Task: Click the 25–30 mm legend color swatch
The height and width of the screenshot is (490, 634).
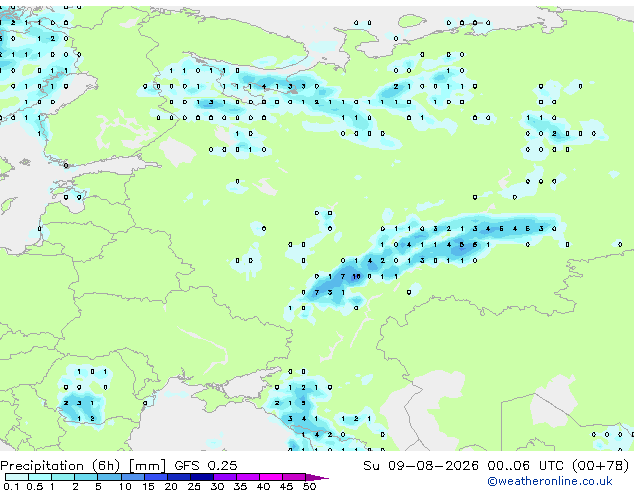Action: [201, 477]
